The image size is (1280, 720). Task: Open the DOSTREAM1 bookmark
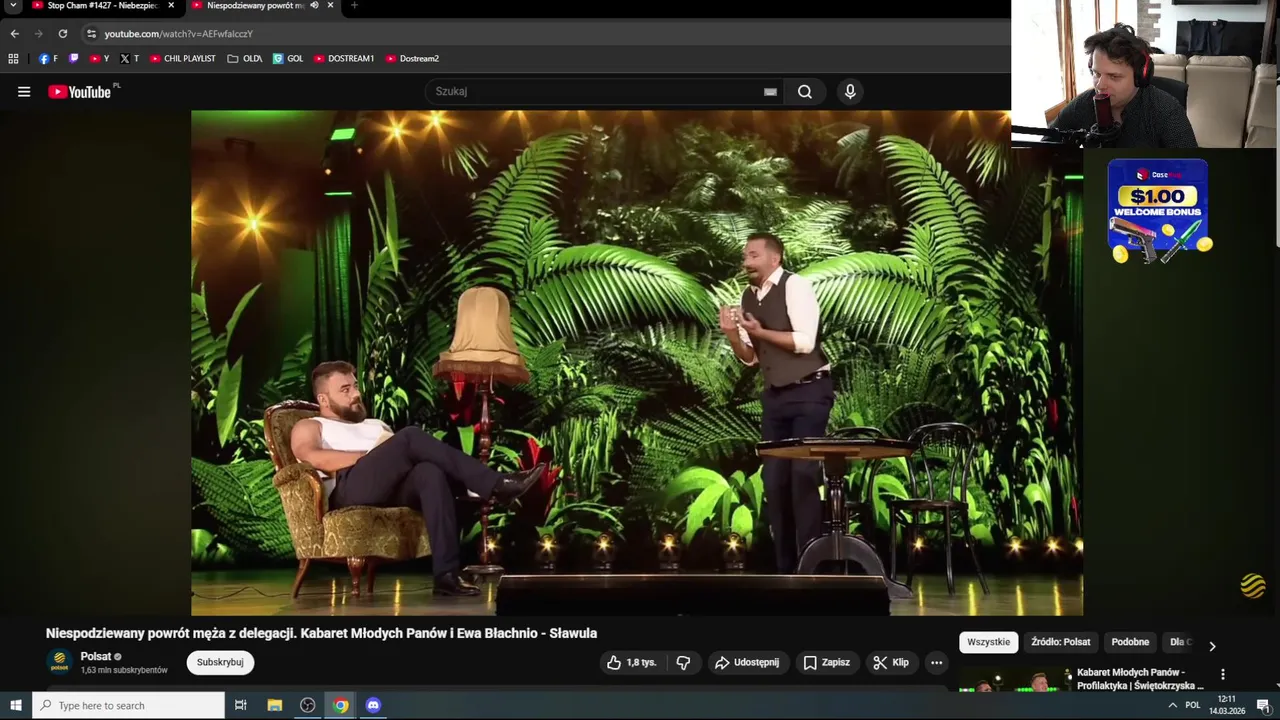coord(344,59)
